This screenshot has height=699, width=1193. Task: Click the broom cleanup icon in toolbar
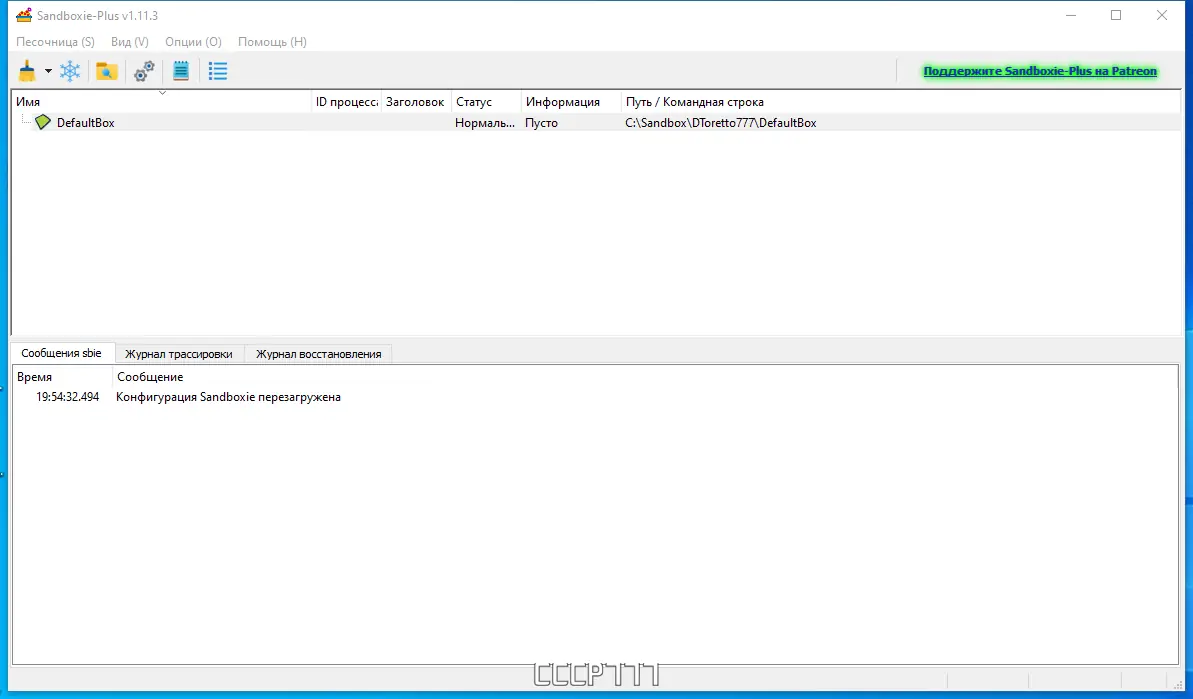pos(27,71)
